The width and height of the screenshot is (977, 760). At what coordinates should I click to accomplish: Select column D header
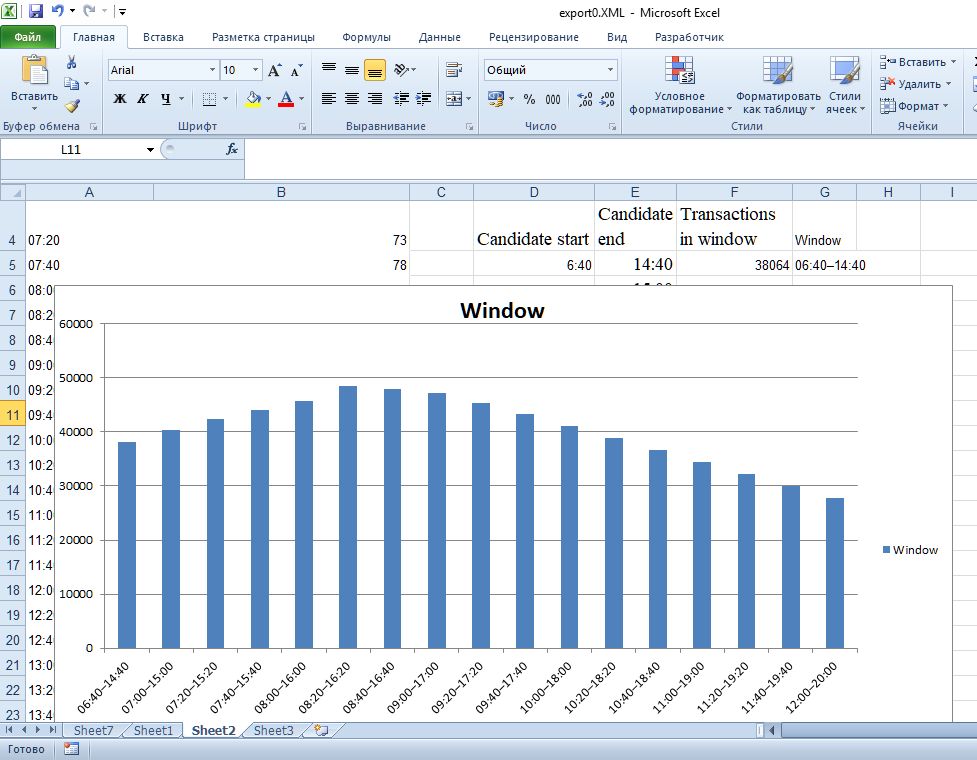tap(534, 192)
